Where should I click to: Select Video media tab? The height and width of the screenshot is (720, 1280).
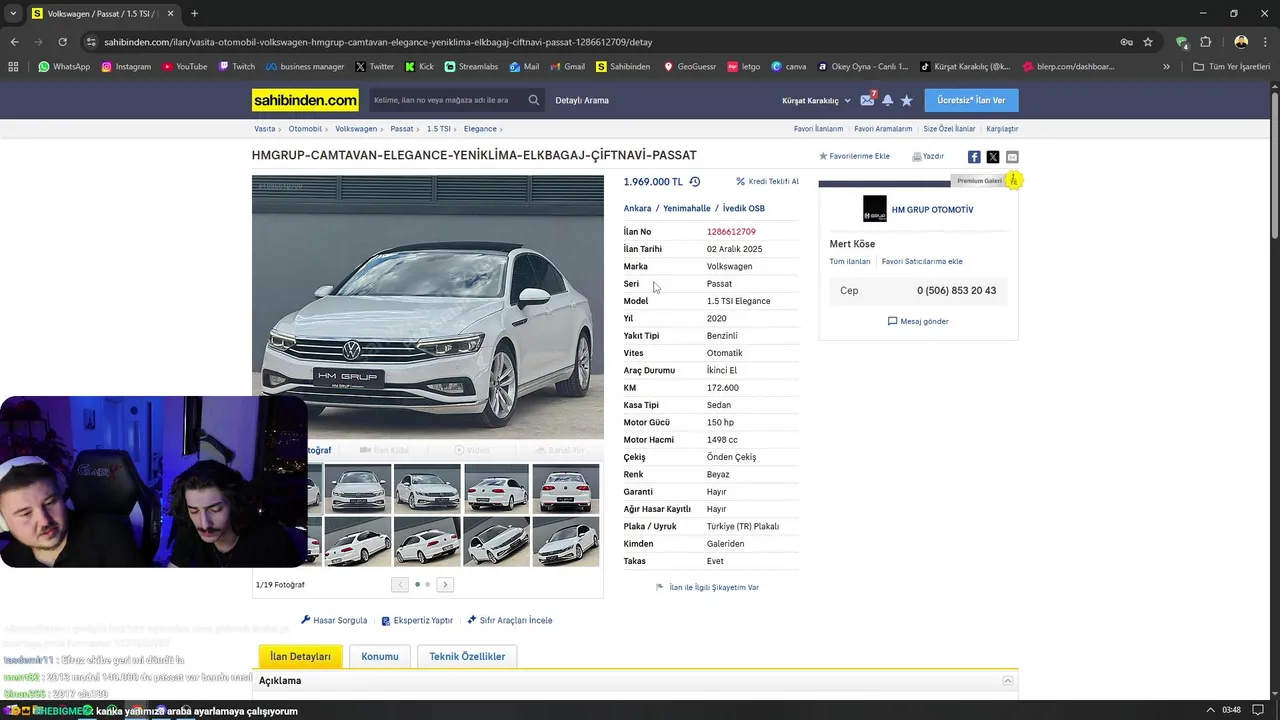pyautogui.click(x=472, y=451)
